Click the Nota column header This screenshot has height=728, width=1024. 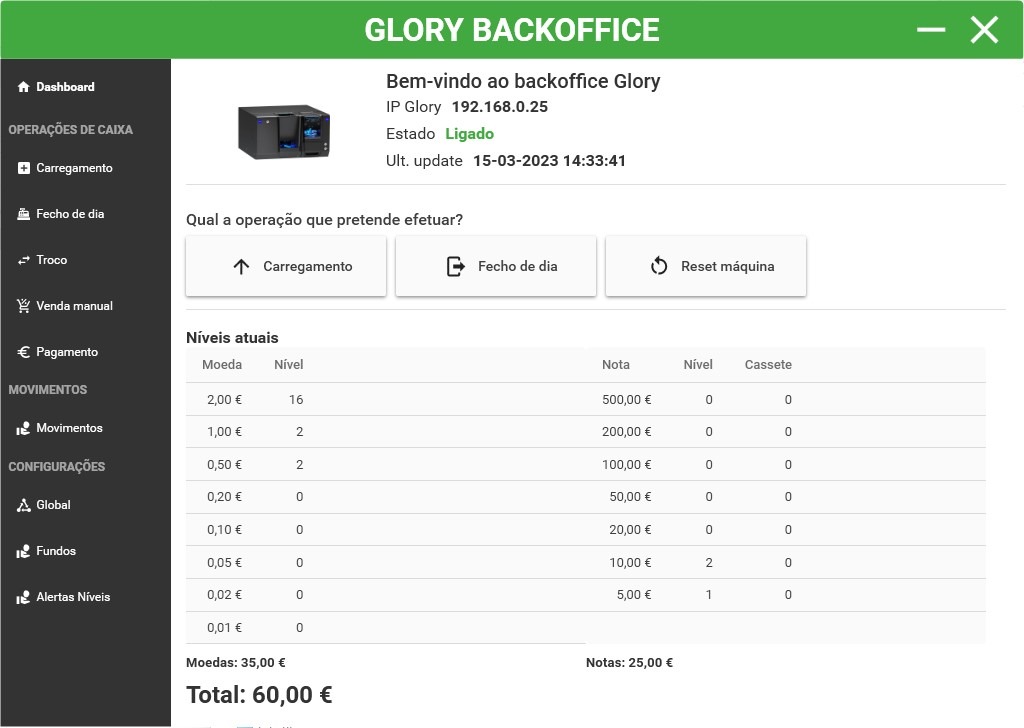pos(616,365)
